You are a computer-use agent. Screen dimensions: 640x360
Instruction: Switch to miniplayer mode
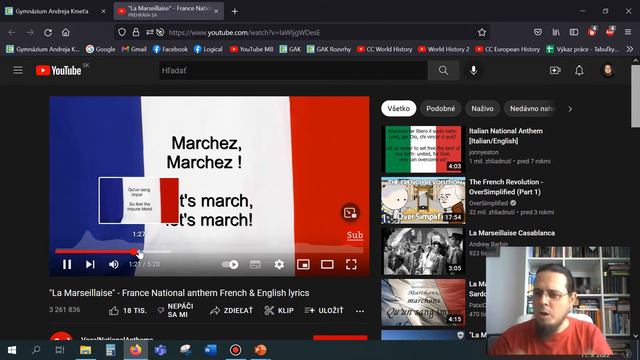[x=303, y=264]
